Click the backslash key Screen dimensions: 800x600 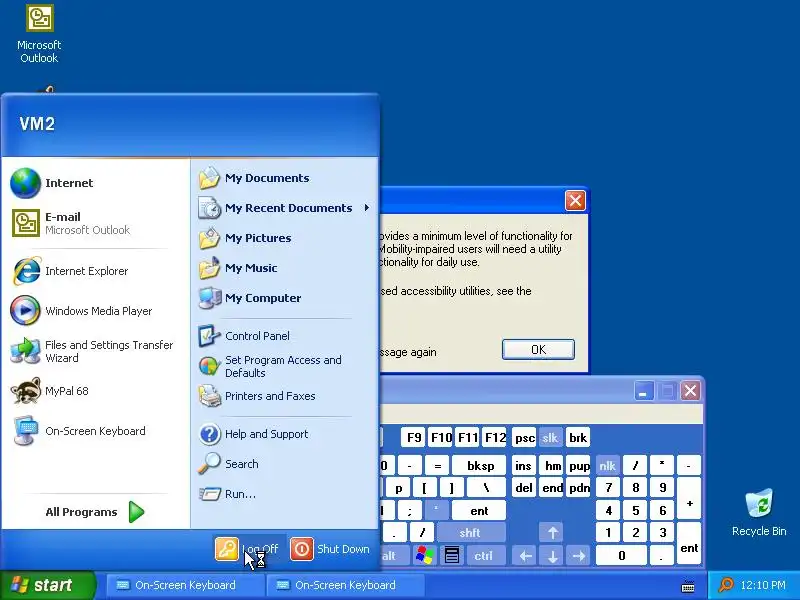[x=486, y=488]
